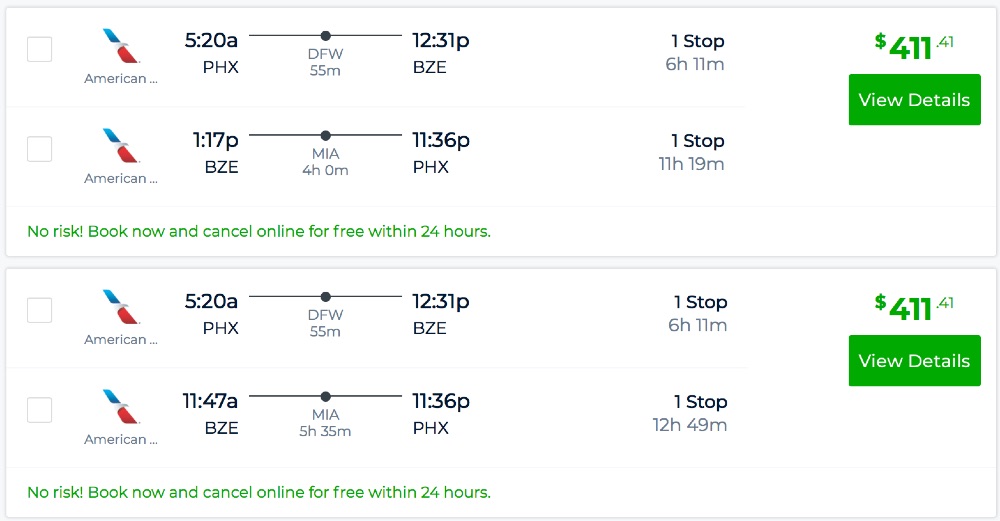Click the 1 Stop label above 11h 19m
The image size is (1000, 521).
tap(697, 141)
